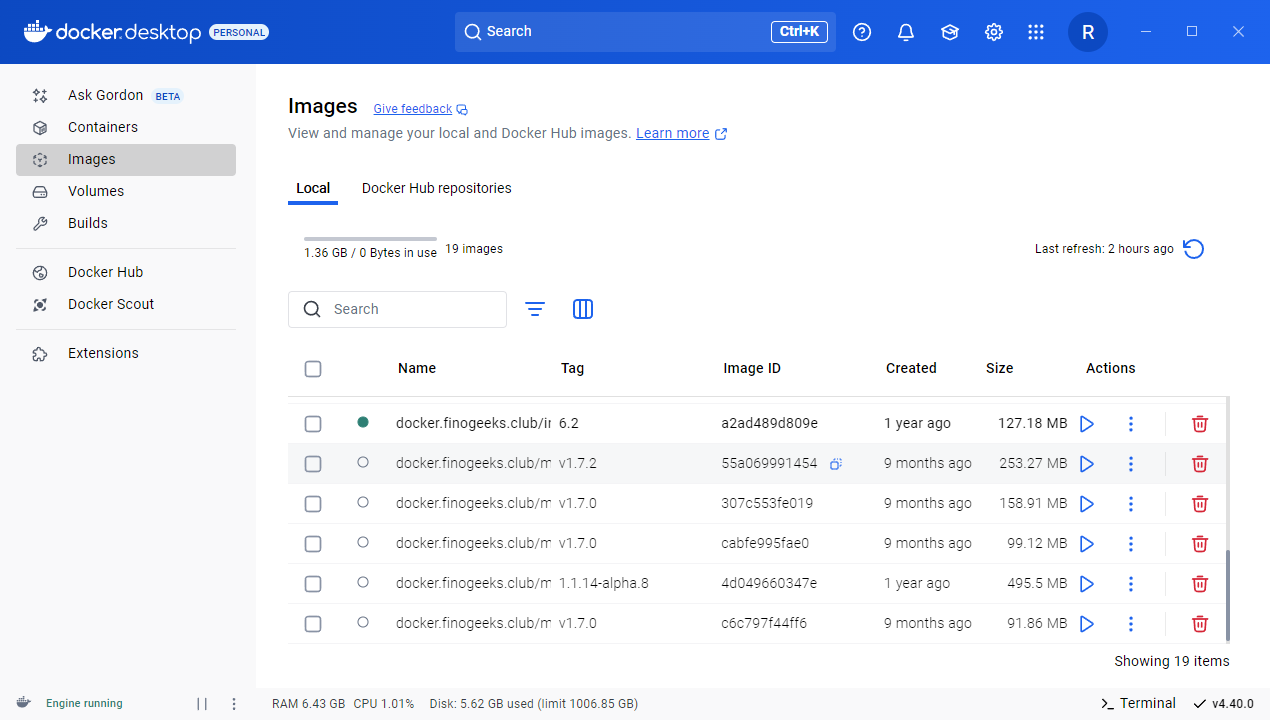Sort by the Created column header

click(x=911, y=368)
